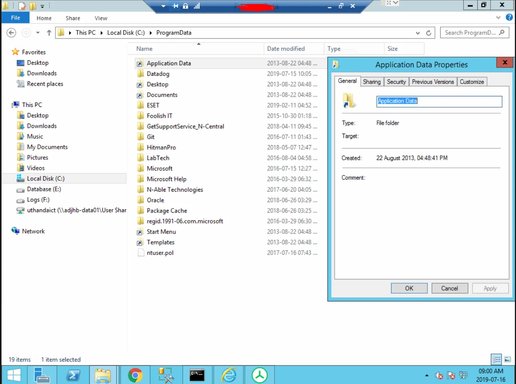The height and width of the screenshot is (384, 516).
Task: Open the uthandaict network share
Action: click(x=76, y=210)
